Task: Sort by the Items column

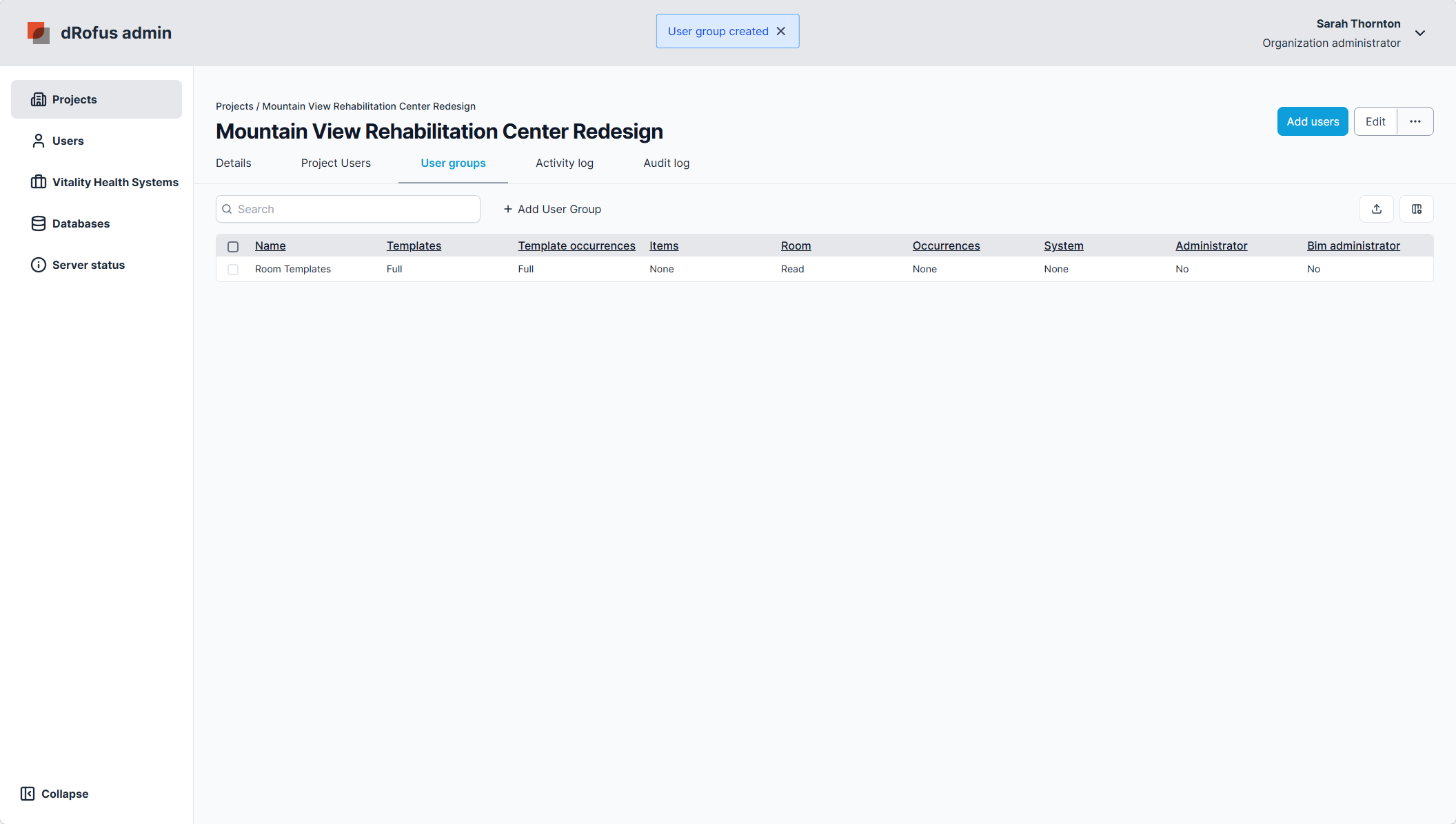Action: pyautogui.click(x=664, y=245)
